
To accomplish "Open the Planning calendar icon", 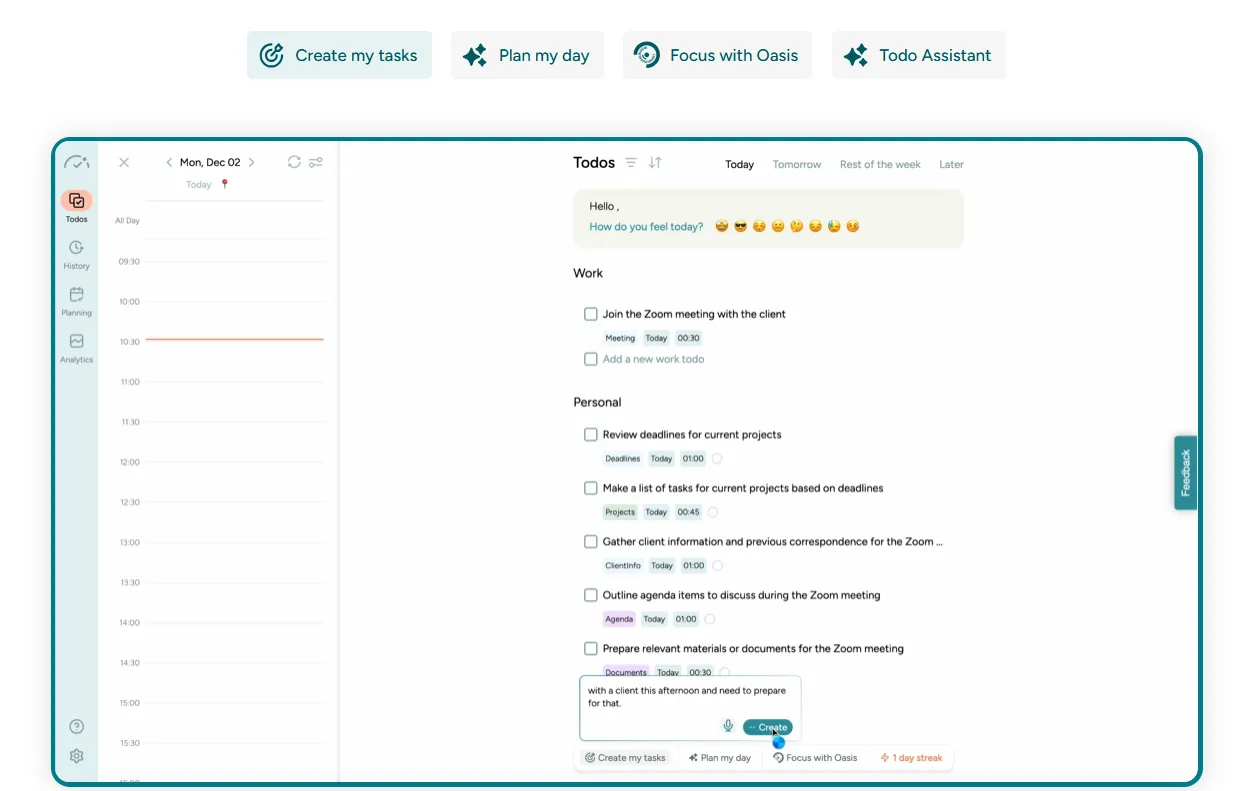I will pyautogui.click(x=76, y=294).
